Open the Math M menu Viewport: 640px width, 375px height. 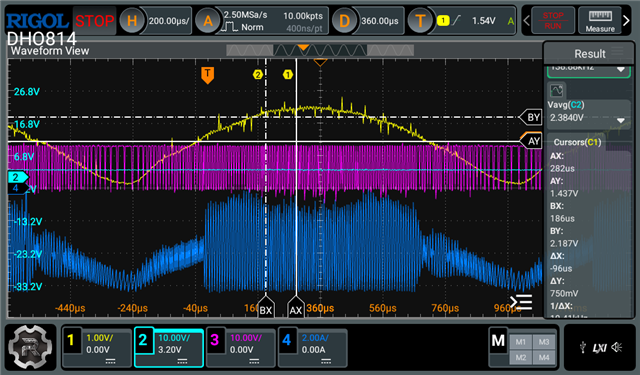[x=498, y=340]
